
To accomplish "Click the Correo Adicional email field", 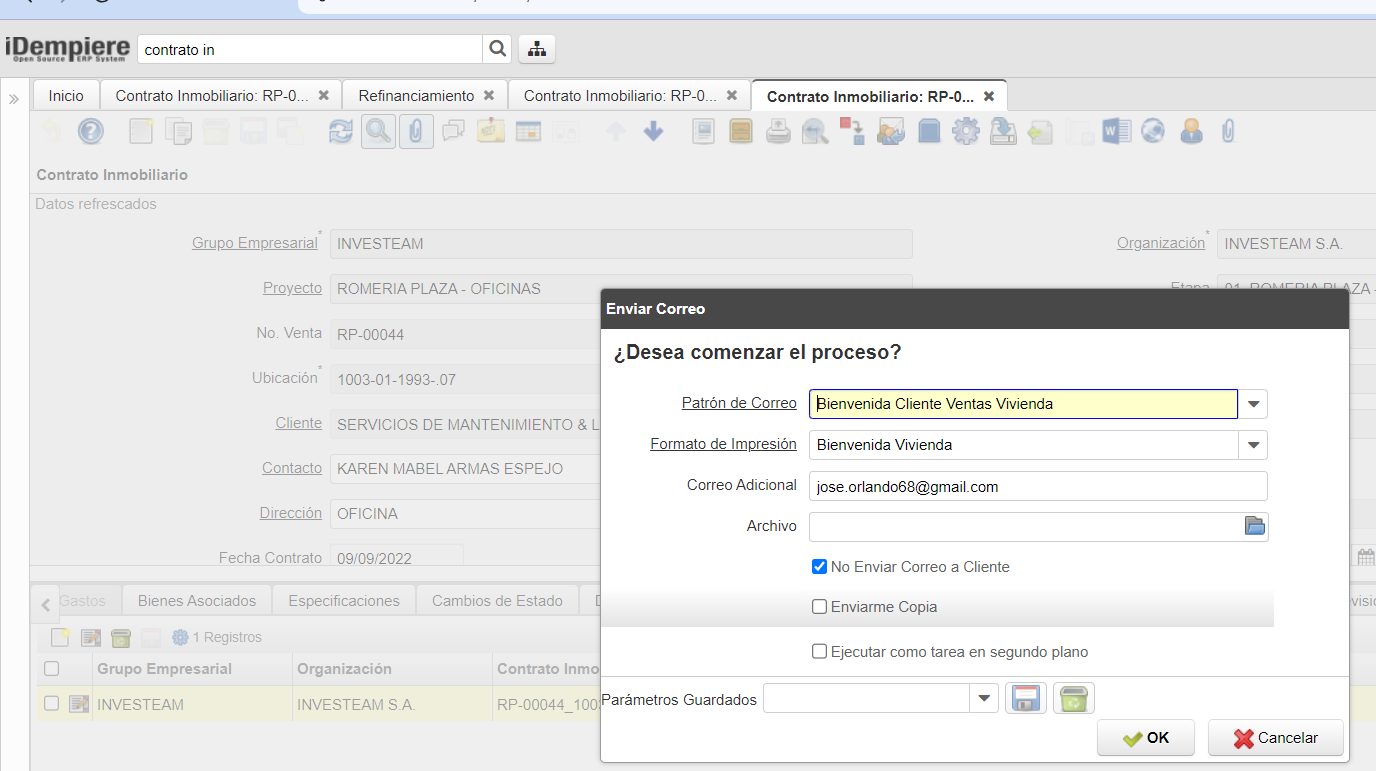I will point(1037,487).
